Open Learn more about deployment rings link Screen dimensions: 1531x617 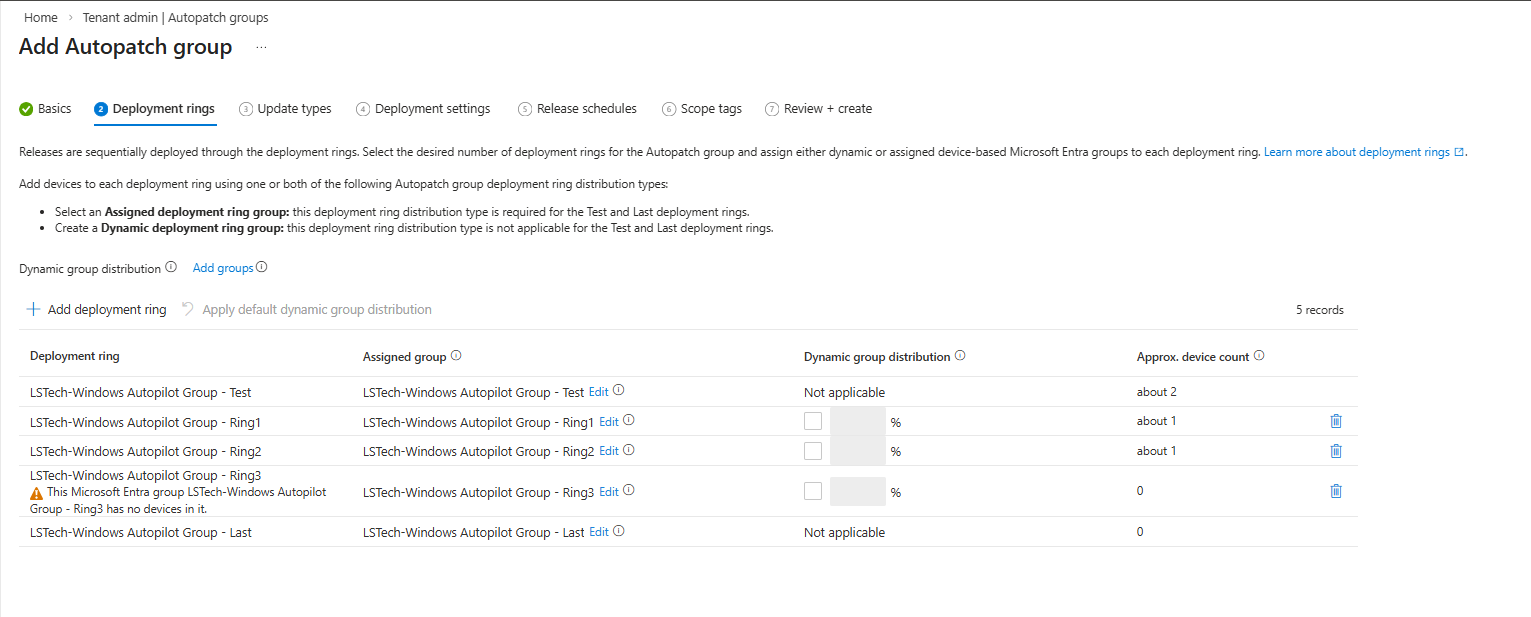(x=1364, y=152)
